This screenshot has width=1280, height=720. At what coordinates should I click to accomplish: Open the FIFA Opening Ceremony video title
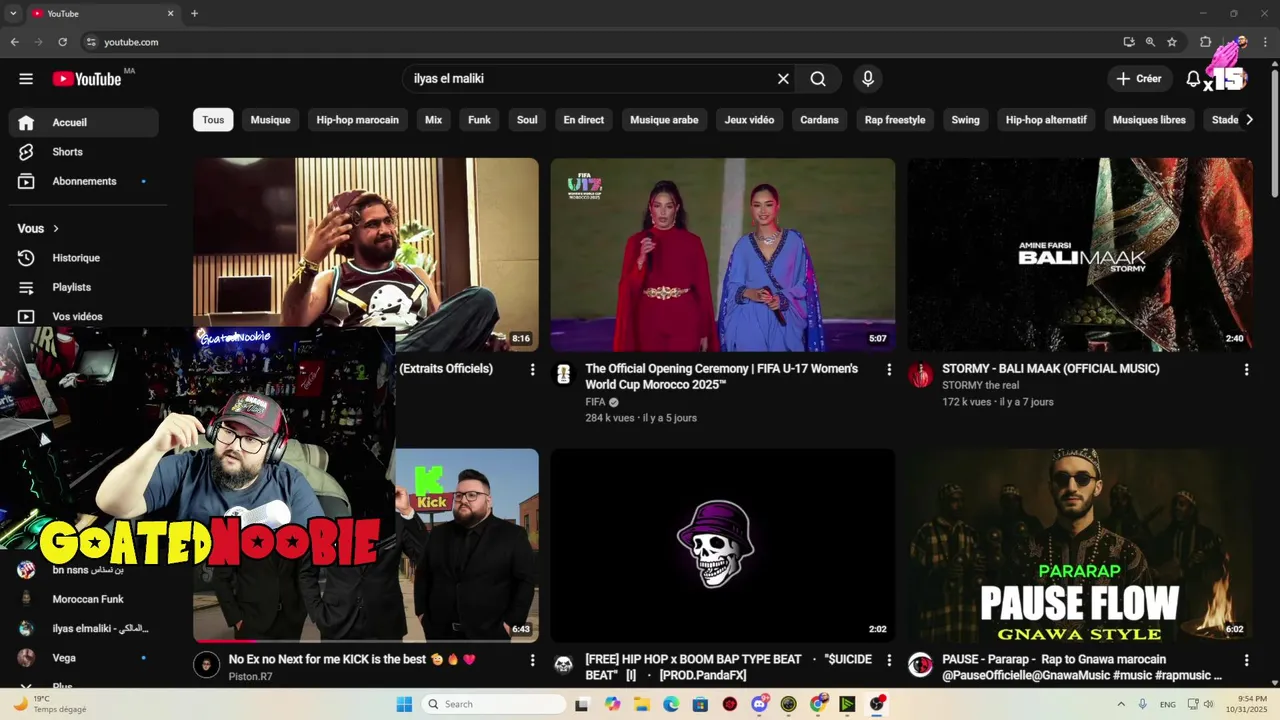(x=721, y=376)
